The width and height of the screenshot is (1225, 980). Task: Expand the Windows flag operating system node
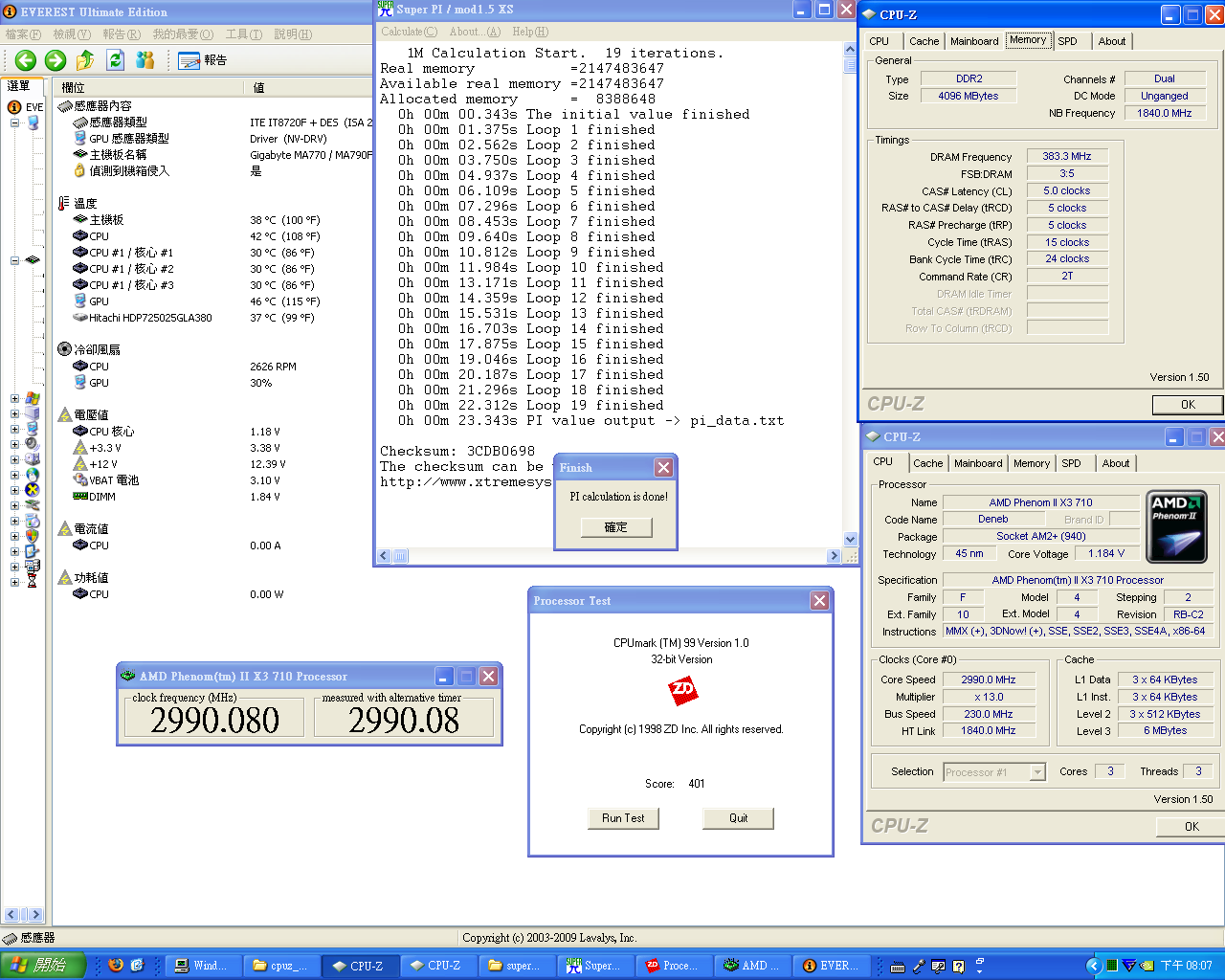[x=14, y=398]
